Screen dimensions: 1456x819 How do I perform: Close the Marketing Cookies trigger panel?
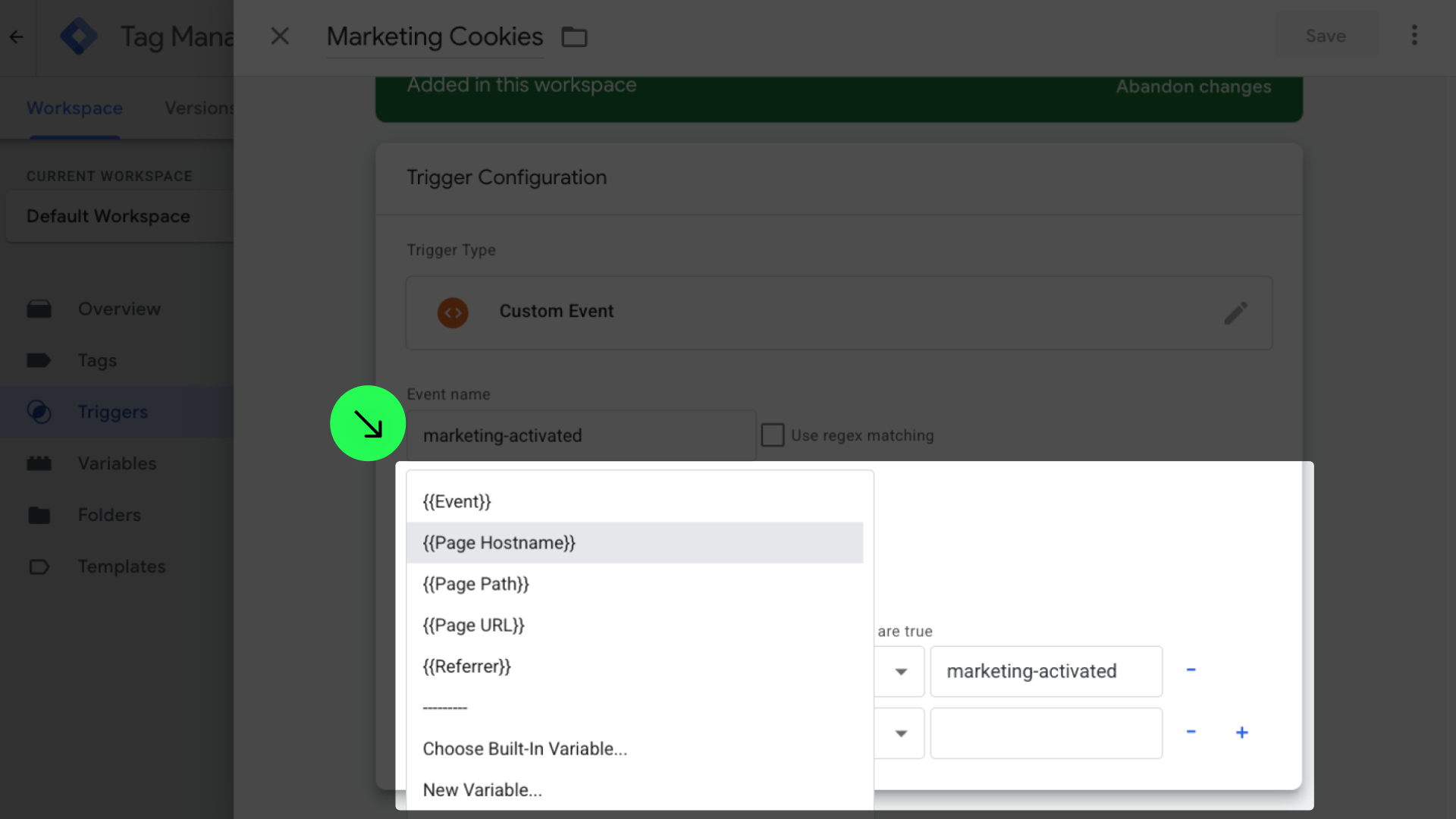280,36
